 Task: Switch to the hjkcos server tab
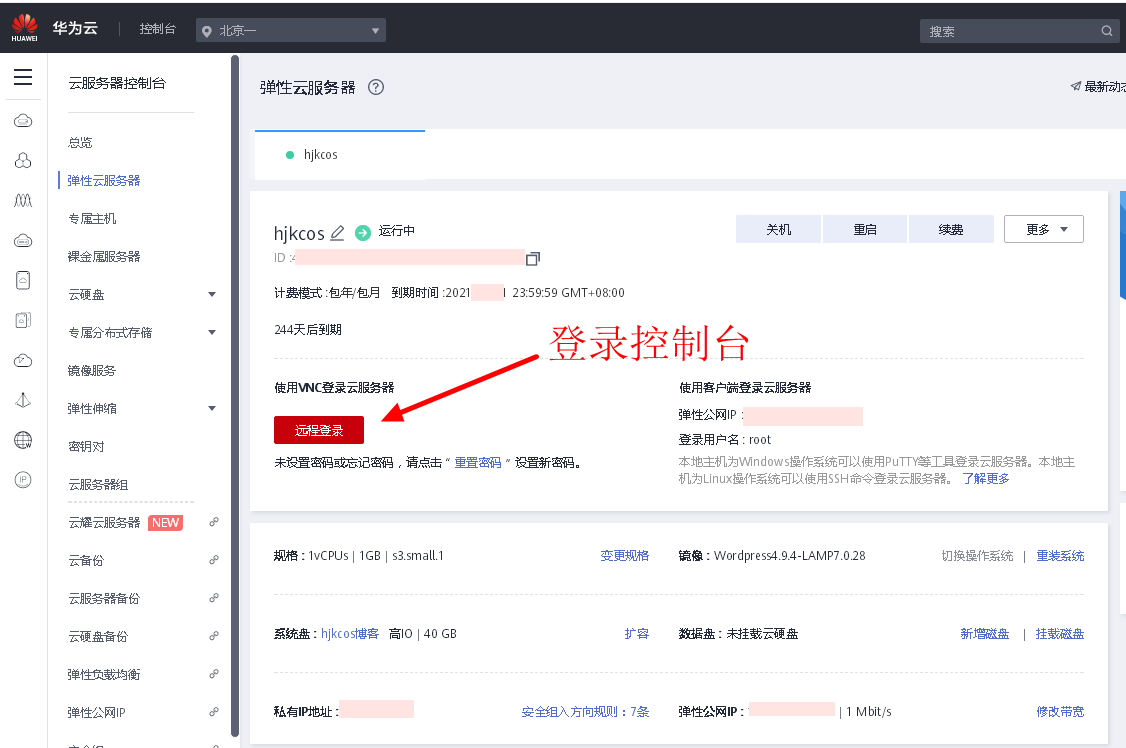340,154
